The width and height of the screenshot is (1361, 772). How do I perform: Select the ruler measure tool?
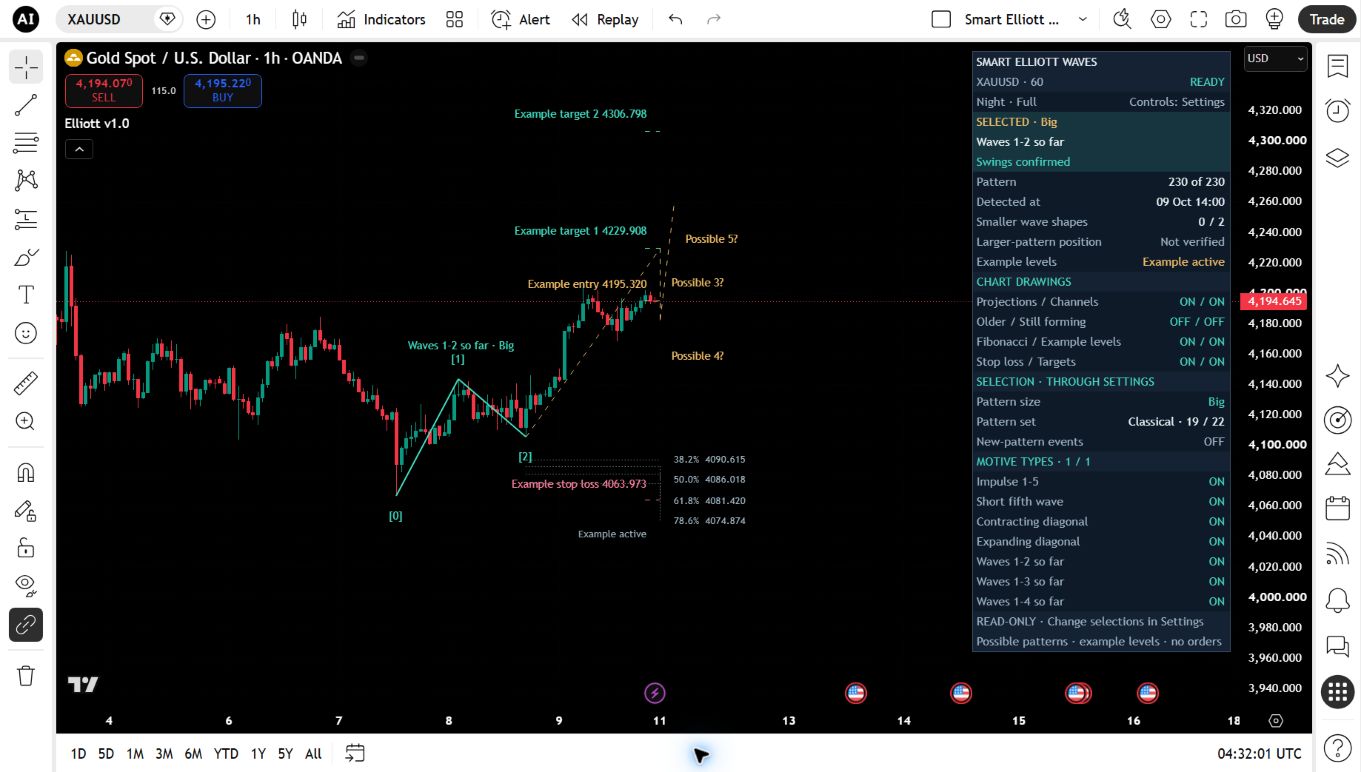[x=26, y=383]
